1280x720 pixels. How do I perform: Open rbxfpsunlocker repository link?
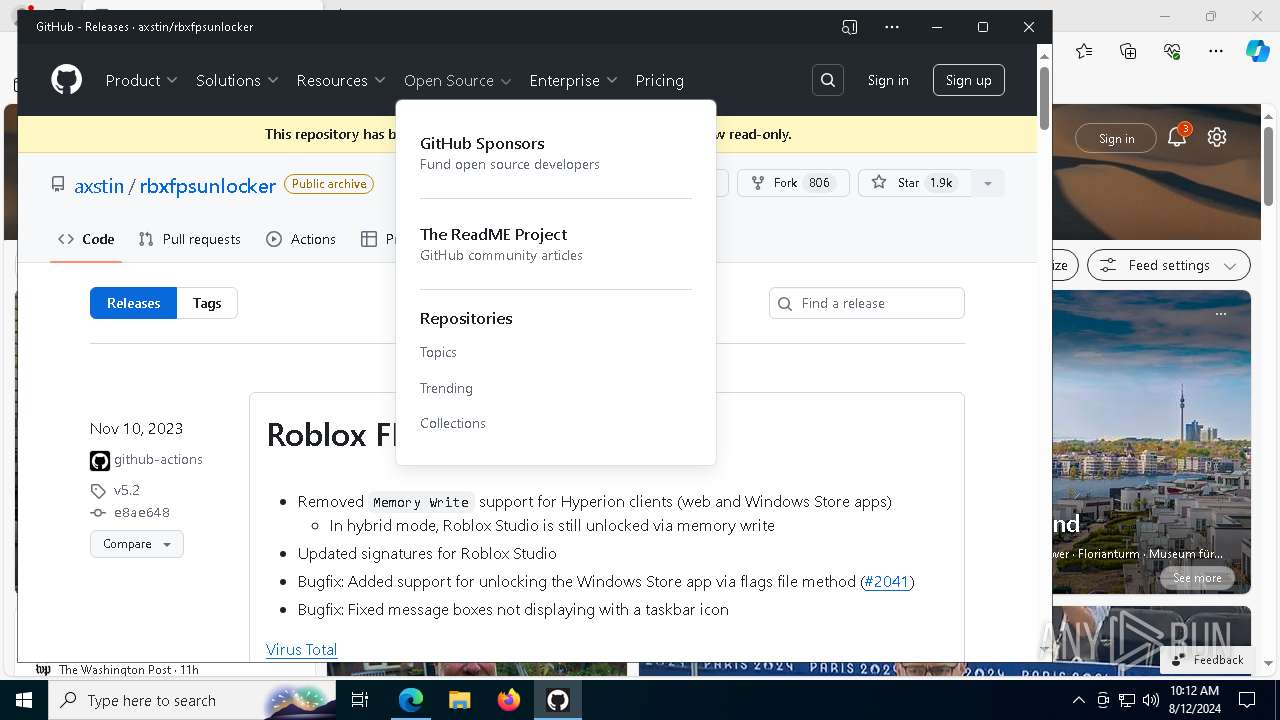(x=208, y=186)
